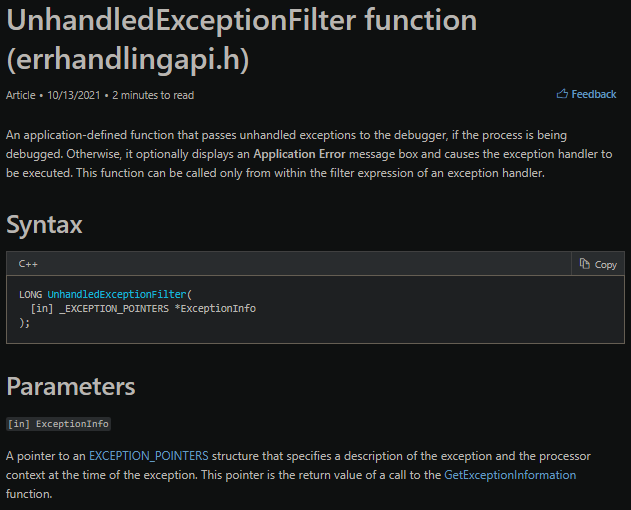The height and width of the screenshot is (510, 631).
Task: Open the Feedback link
Action: click(593, 94)
